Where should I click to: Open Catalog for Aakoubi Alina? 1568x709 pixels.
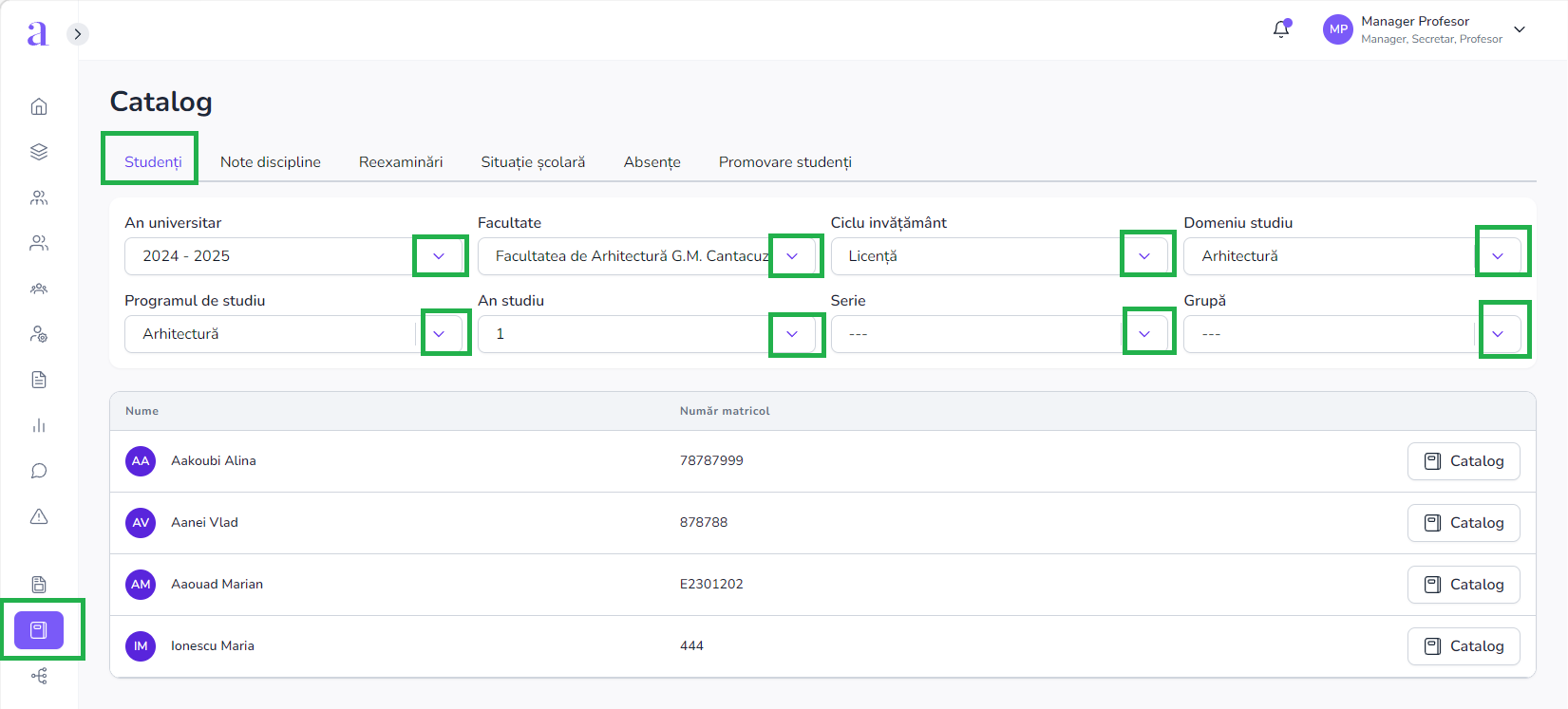tap(1464, 461)
